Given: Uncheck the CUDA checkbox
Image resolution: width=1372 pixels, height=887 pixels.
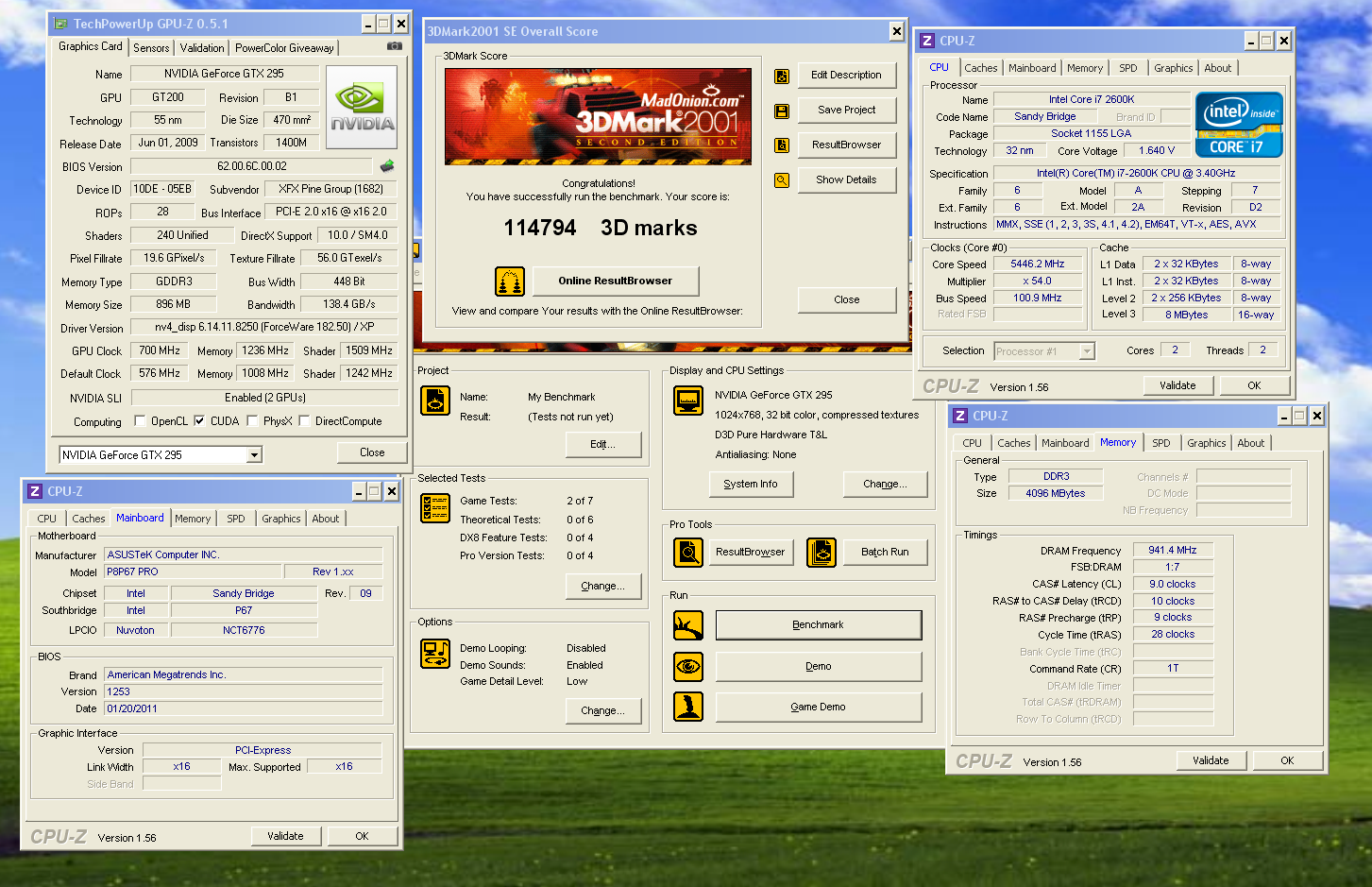Looking at the screenshot, I should point(199,421).
